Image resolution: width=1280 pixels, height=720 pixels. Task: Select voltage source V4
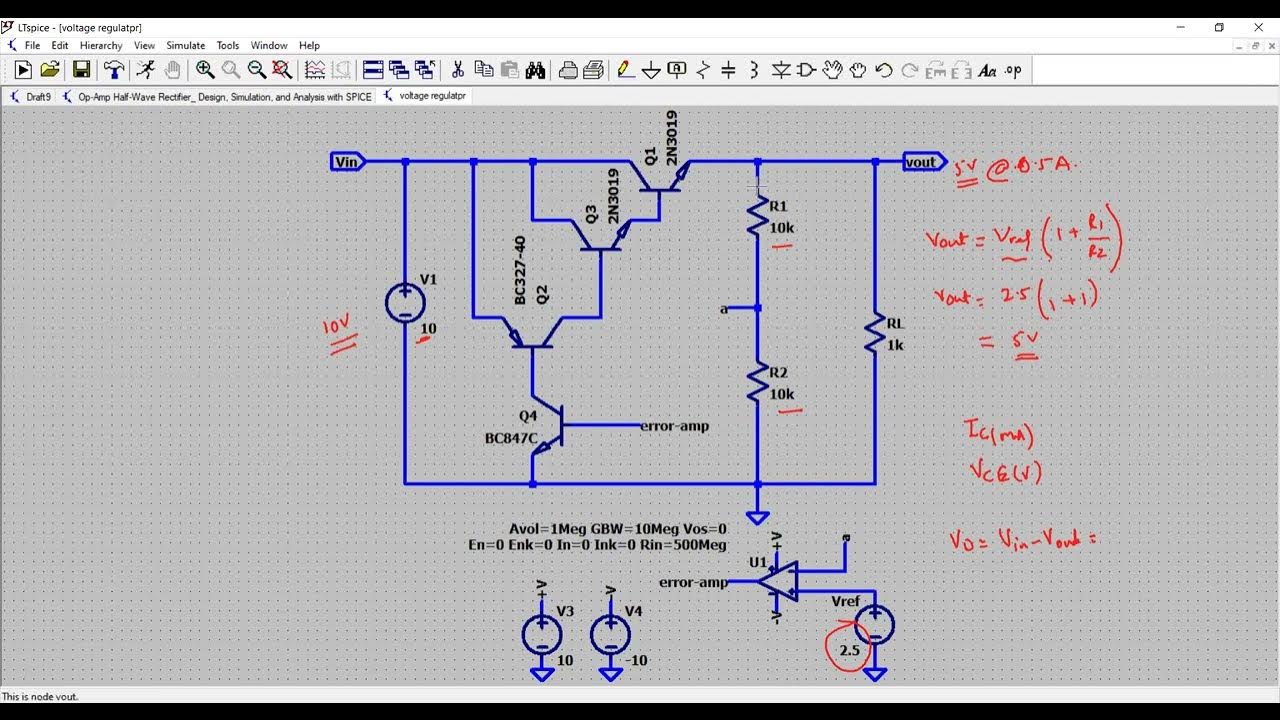(610, 634)
